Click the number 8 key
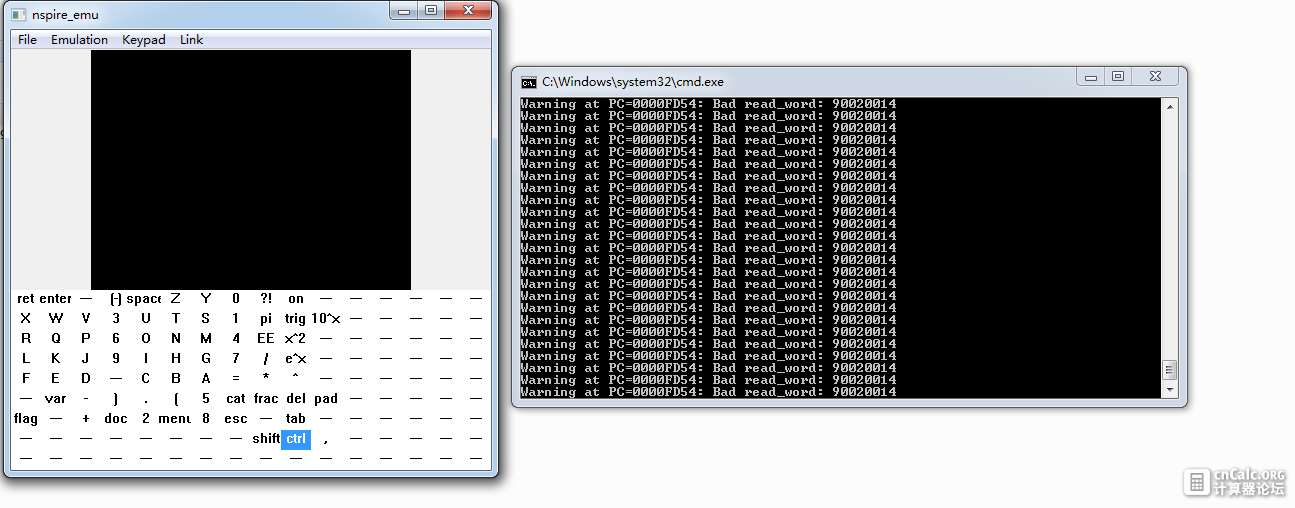This screenshot has height=508, width=1295. coord(206,419)
